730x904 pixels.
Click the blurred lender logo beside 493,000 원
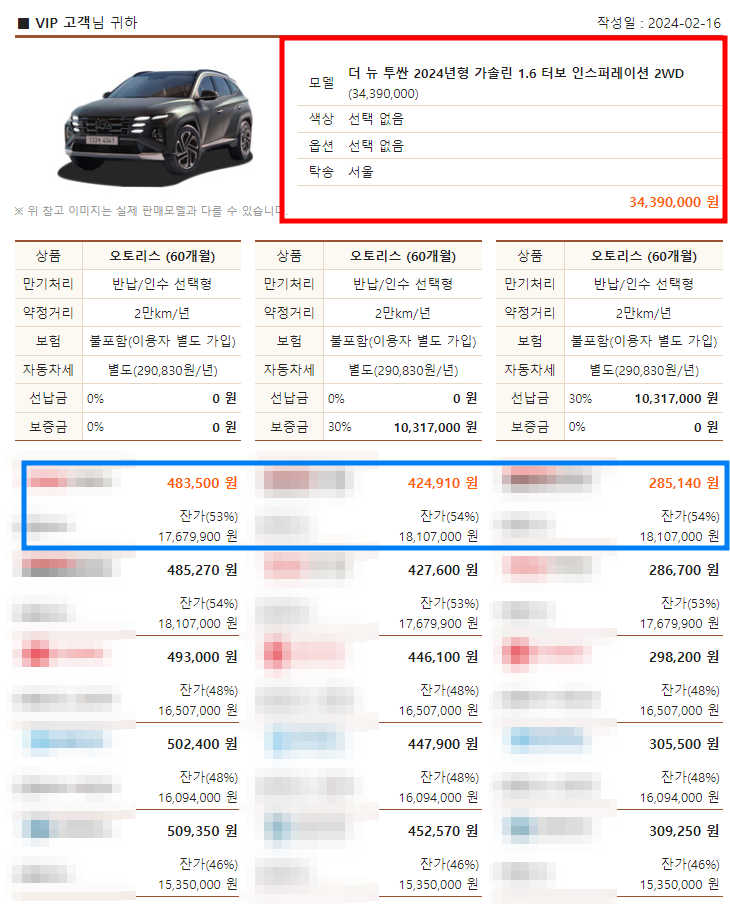pyautogui.click(x=62, y=653)
